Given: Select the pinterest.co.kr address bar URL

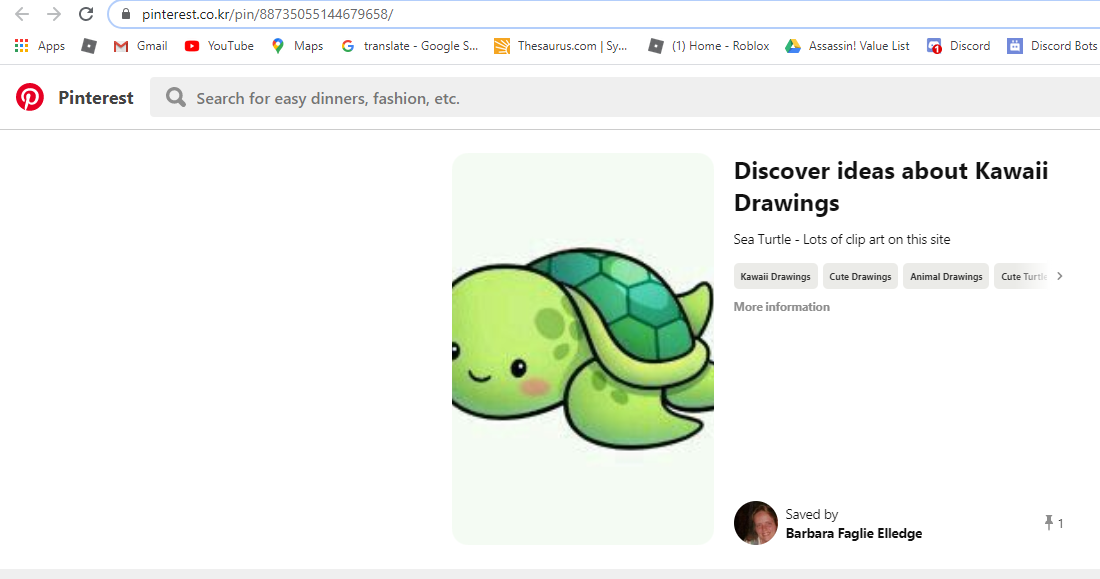Looking at the screenshot, I should [267, 14].
